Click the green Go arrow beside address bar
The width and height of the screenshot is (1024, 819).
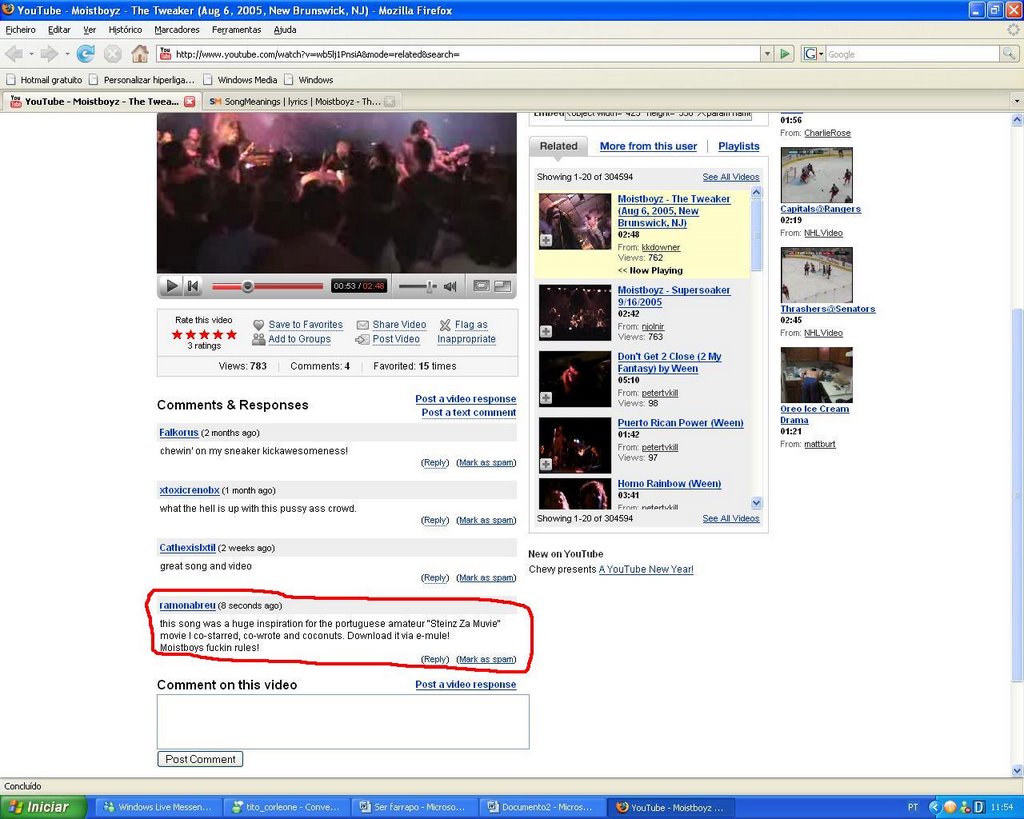click(785, 54)
